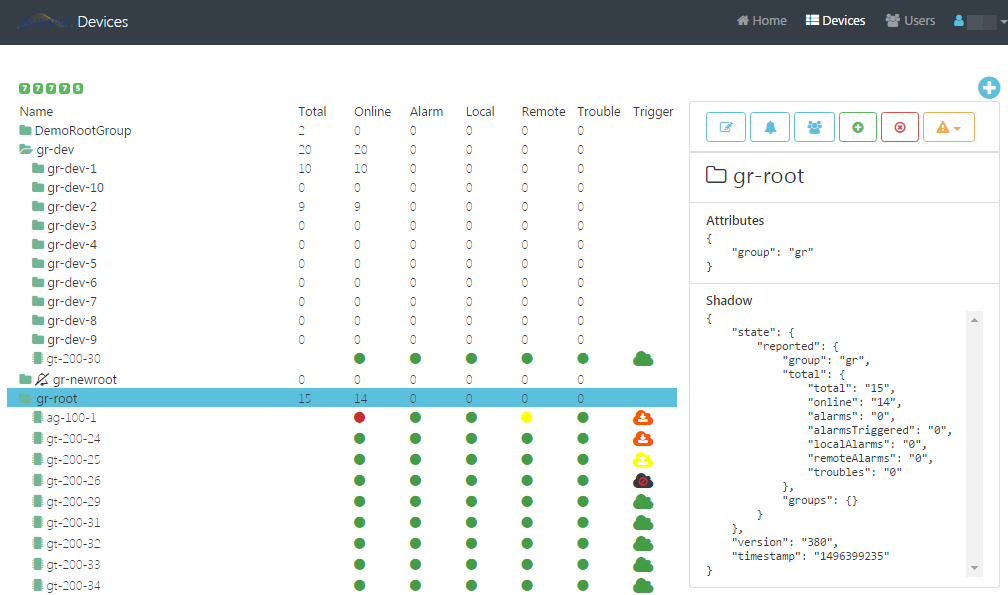Click the device chip icon of ag-100-1
1008x595 pixels.
pyautogui.click(x=38, y=418)
